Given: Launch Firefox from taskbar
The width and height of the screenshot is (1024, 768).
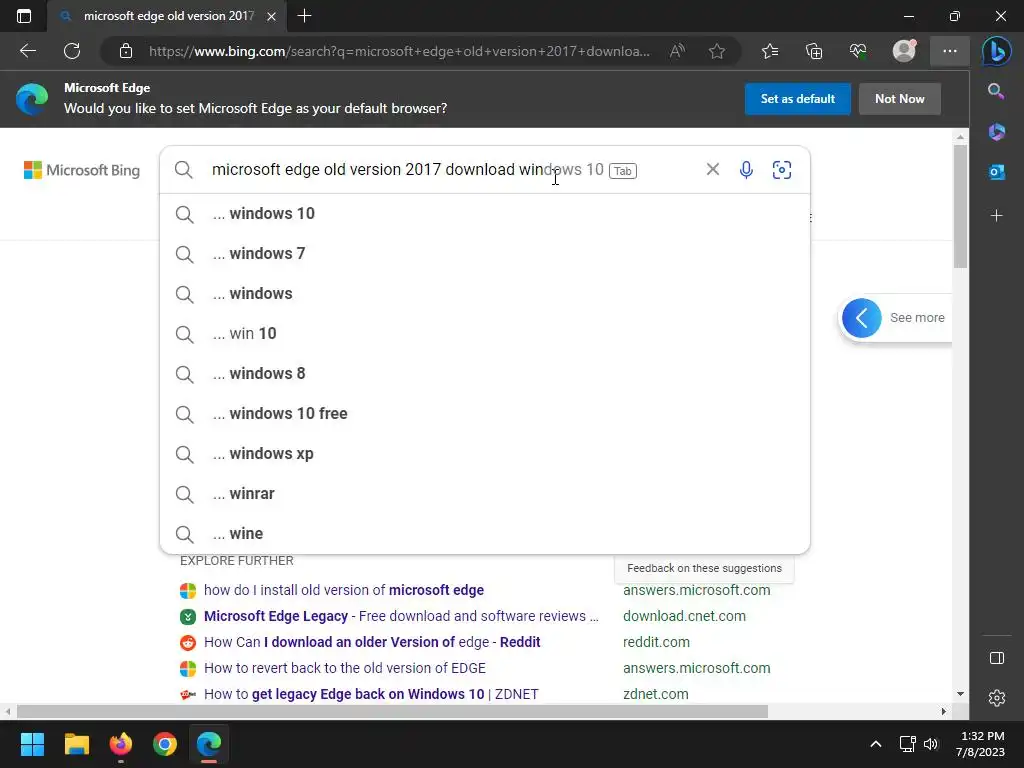Looking at the screenshot, I should (121, 744).
